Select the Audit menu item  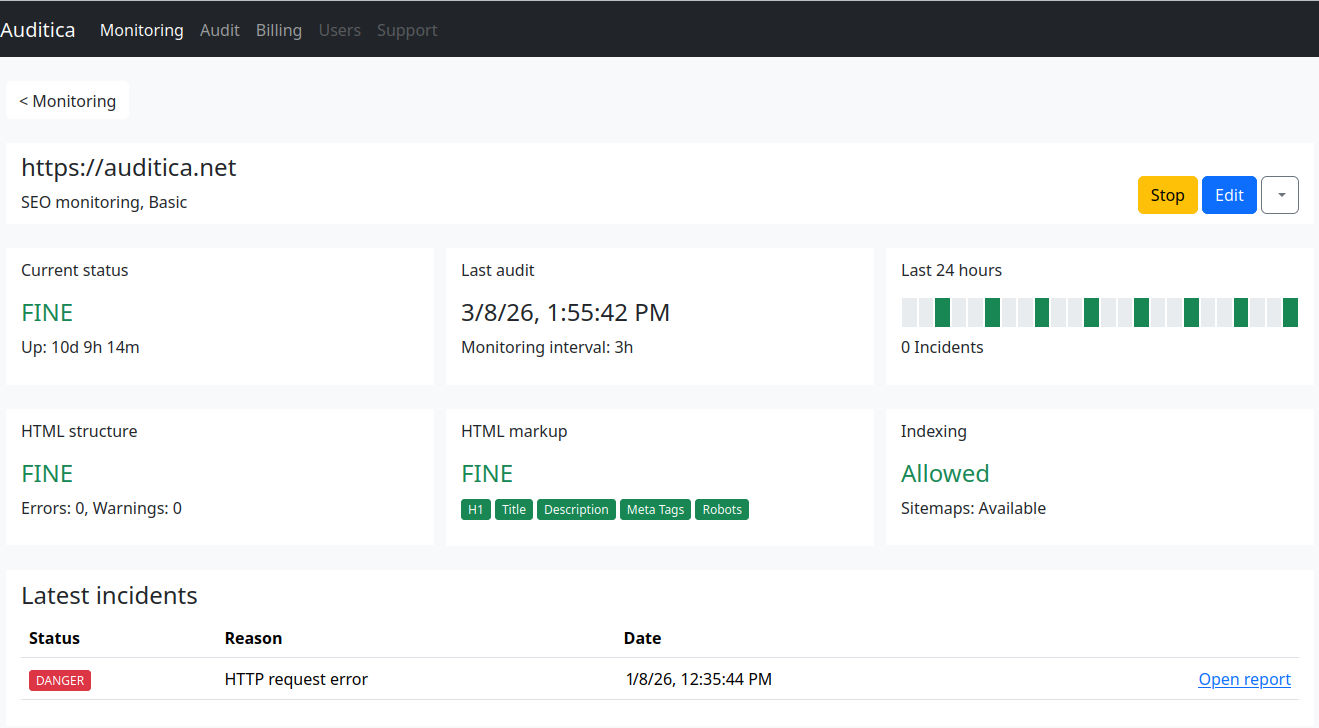[220, 30]
